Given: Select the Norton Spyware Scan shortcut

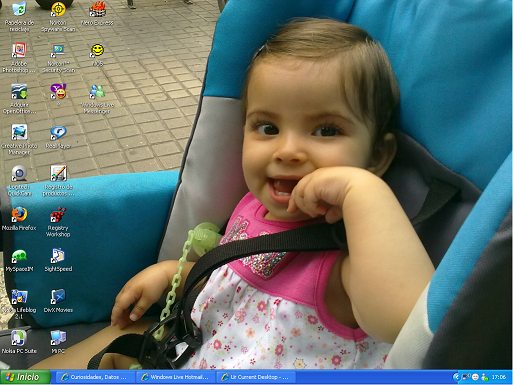Looking at the screenshot, I should tap(58, 16).
